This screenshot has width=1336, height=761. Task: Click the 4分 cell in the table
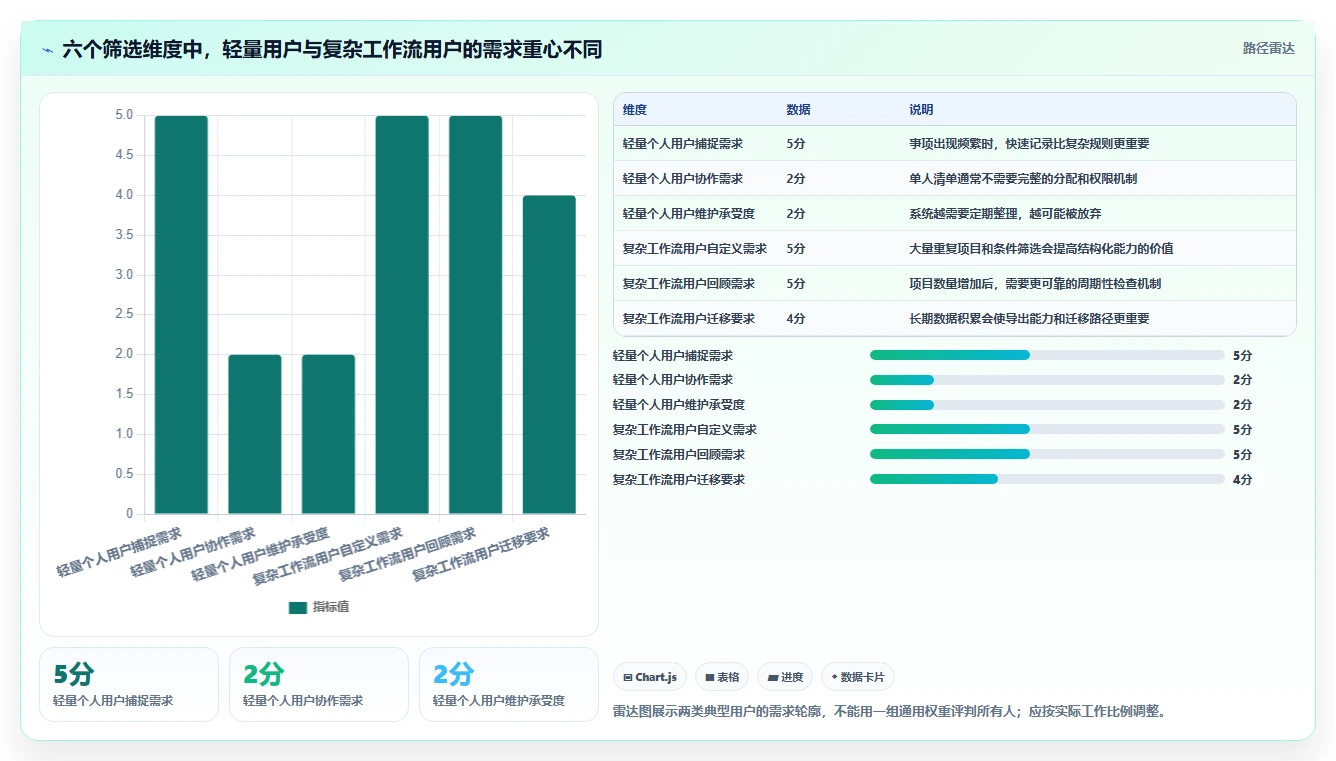[x=796, y=319]
